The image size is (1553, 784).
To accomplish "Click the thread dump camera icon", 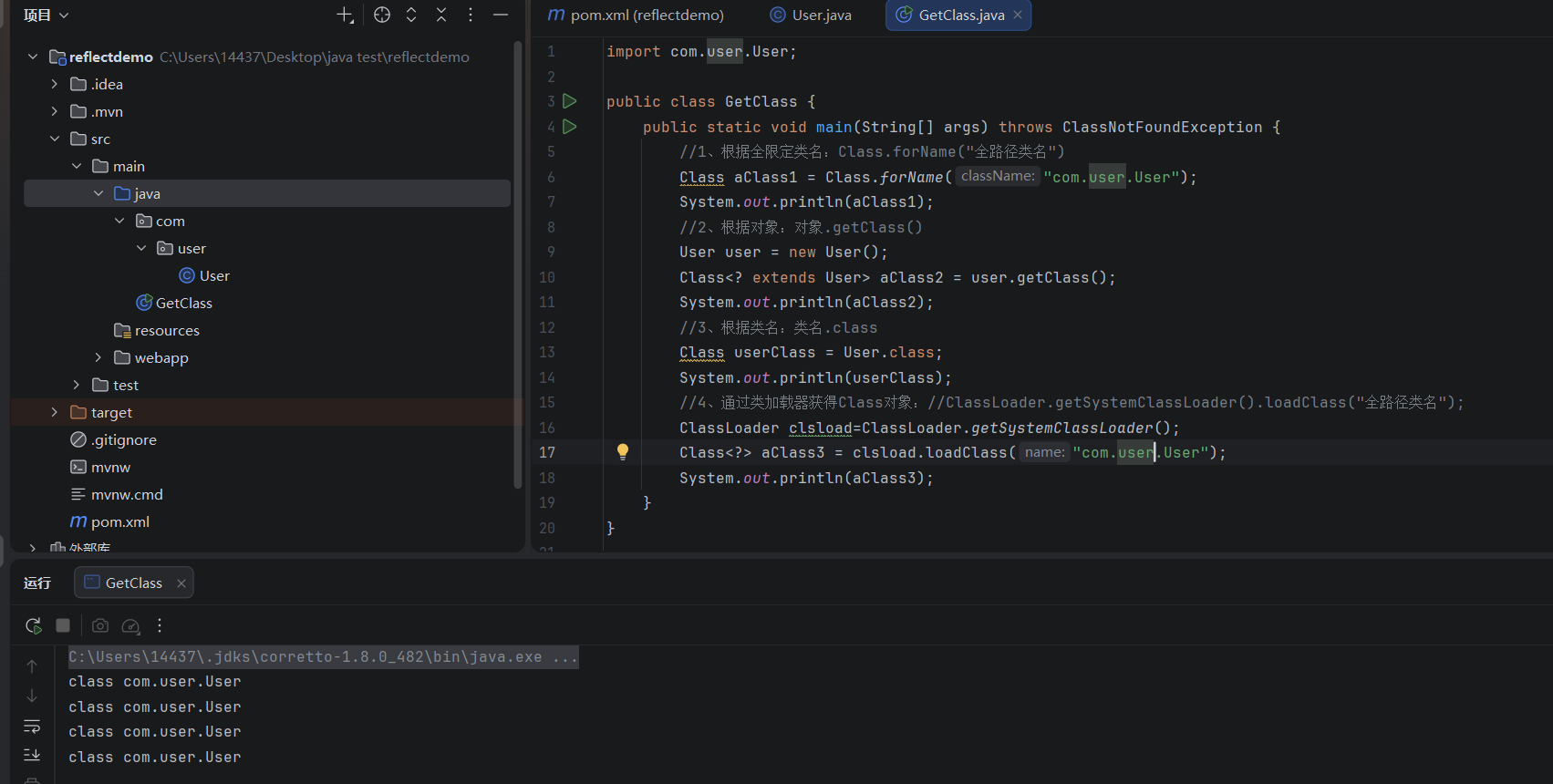I will (100, 625).
